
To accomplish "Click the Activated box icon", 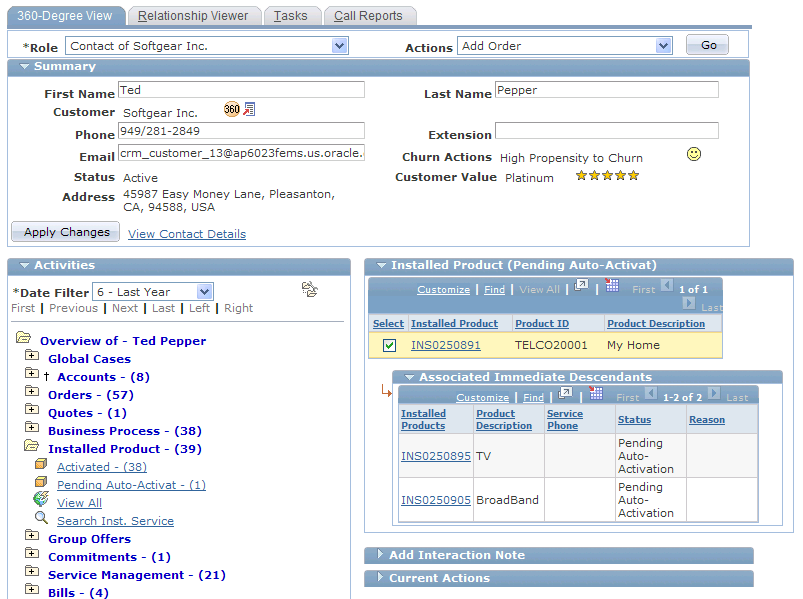I will point(41,464).
